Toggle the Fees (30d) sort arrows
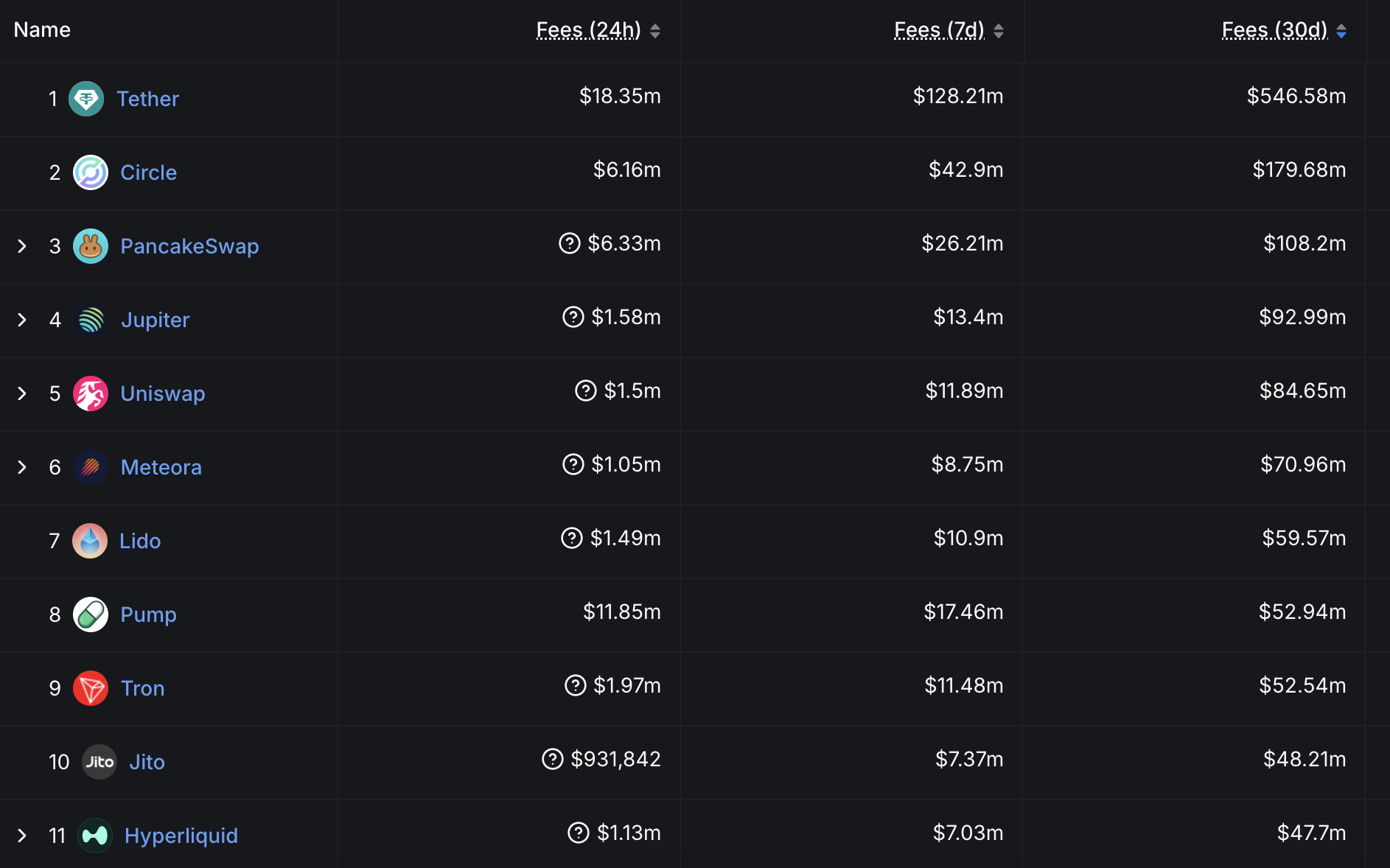Screen dimensions: 1390x868 point(1341,31)
